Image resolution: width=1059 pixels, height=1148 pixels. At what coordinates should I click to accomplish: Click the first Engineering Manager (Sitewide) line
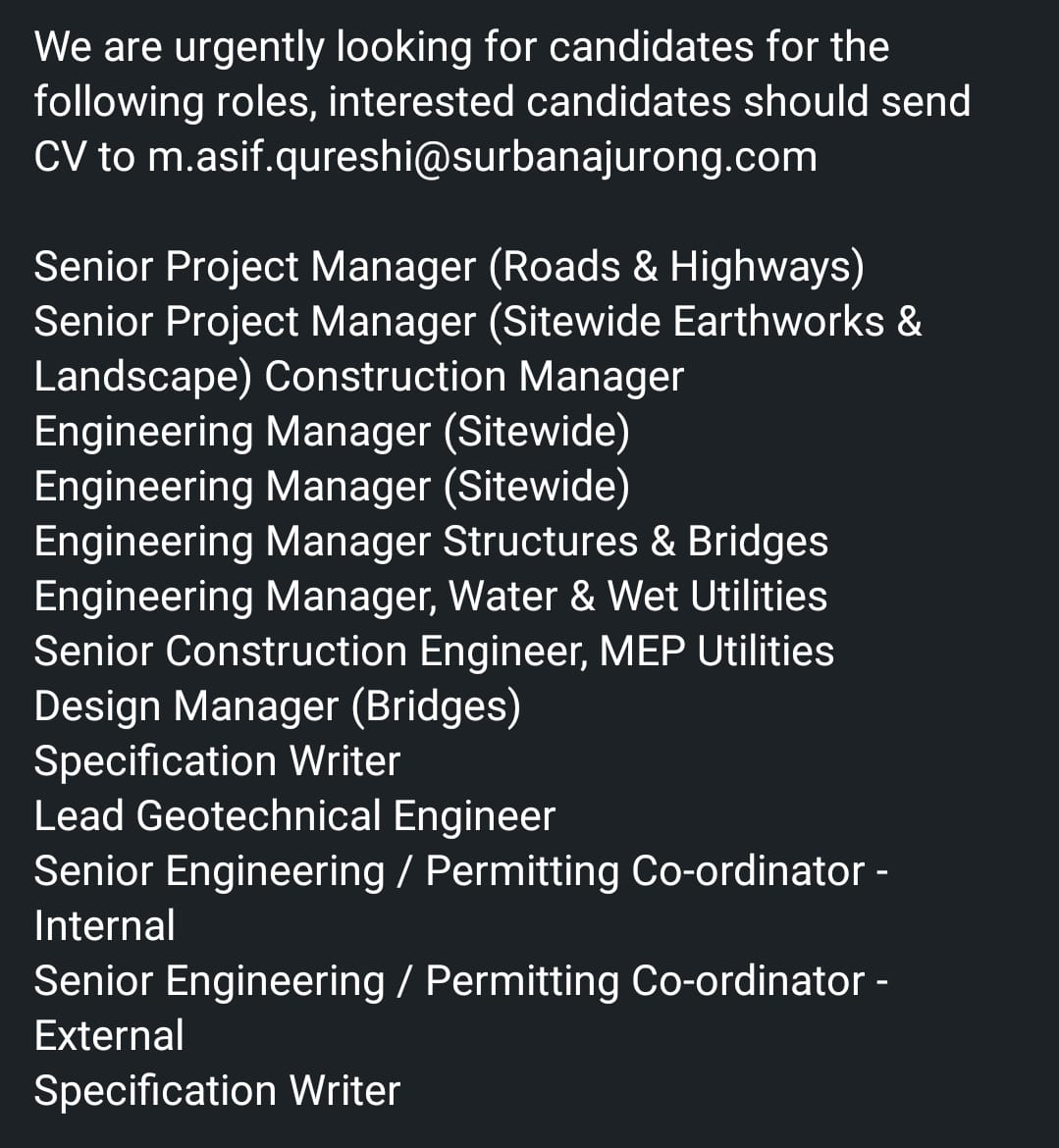[x=332, y=432]
